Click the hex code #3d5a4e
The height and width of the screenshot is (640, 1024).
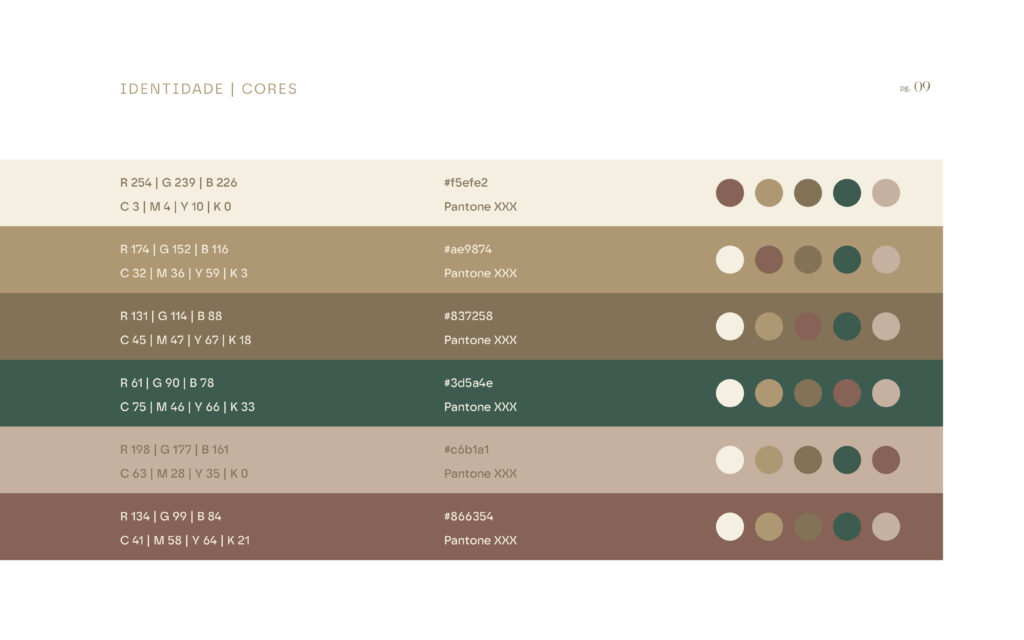coord(468,383)
